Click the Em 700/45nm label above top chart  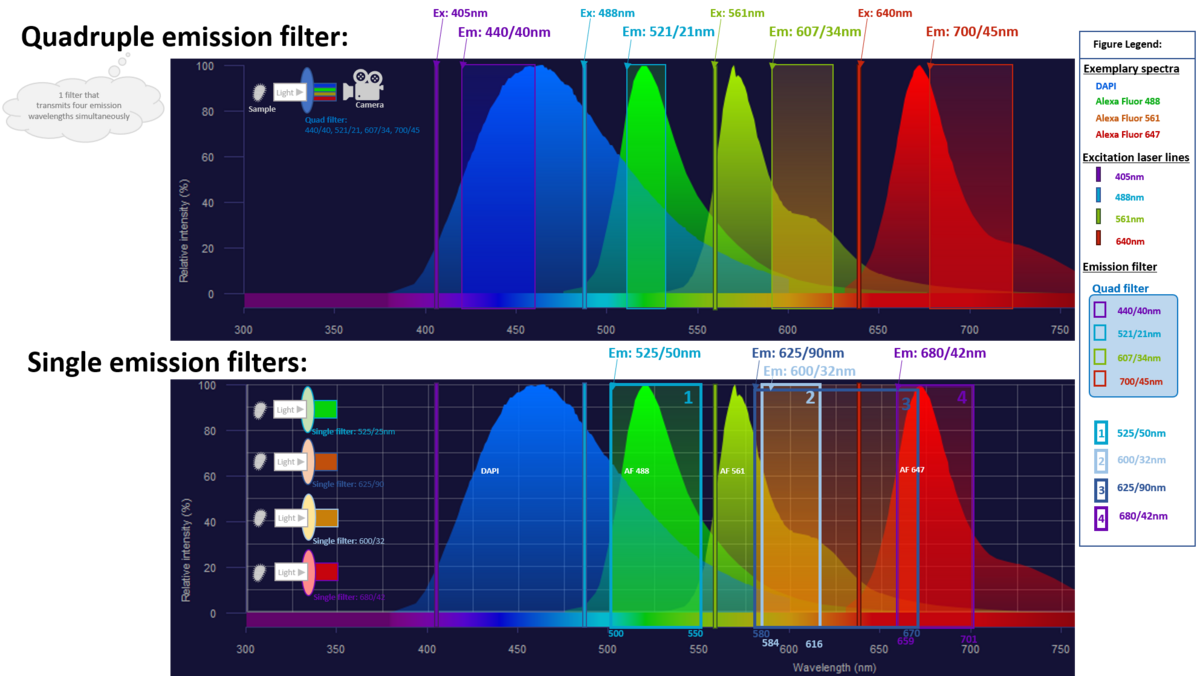(x=972, y=32)
